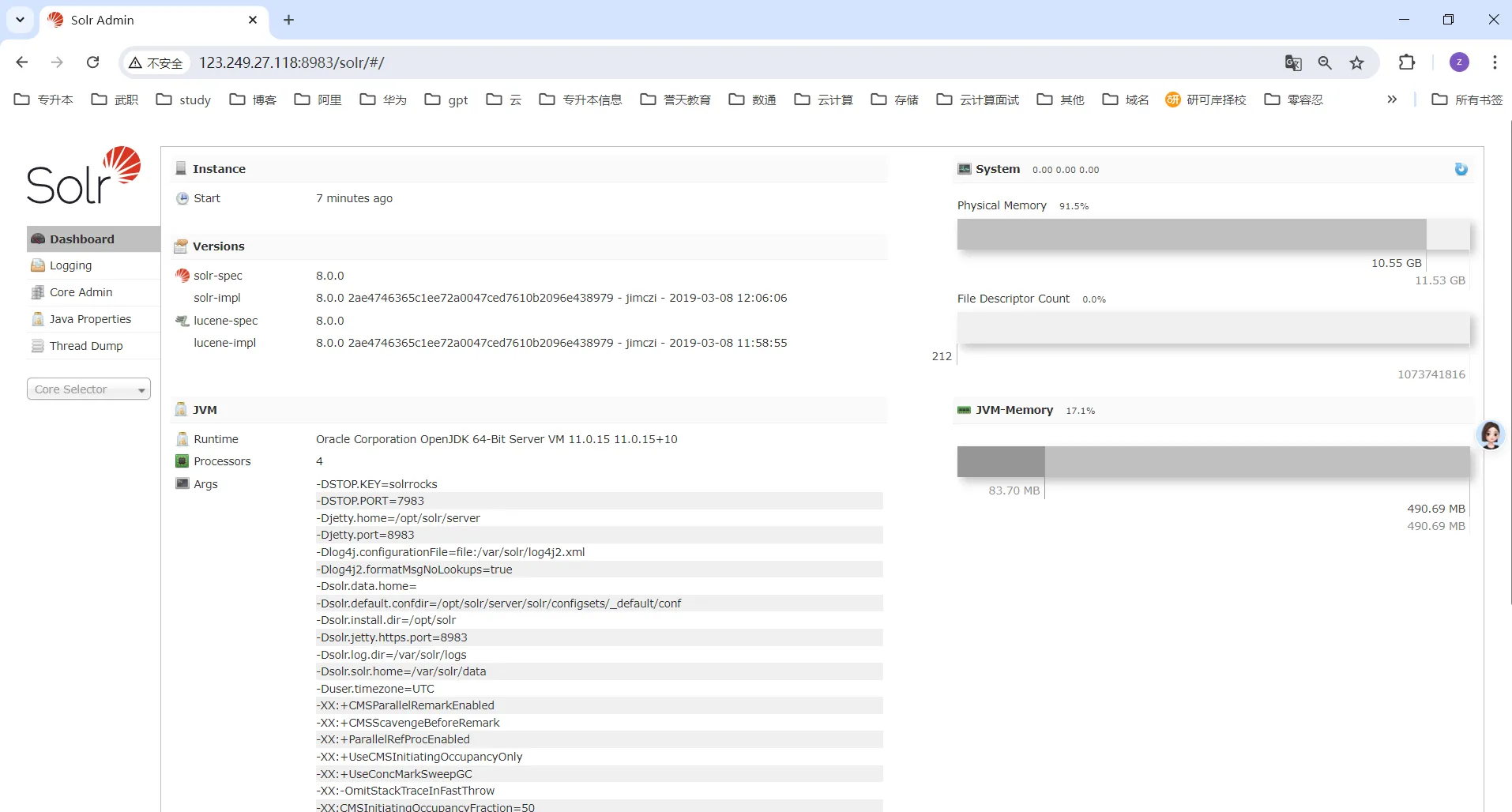Open Java Properties

[x=93, y=319]
